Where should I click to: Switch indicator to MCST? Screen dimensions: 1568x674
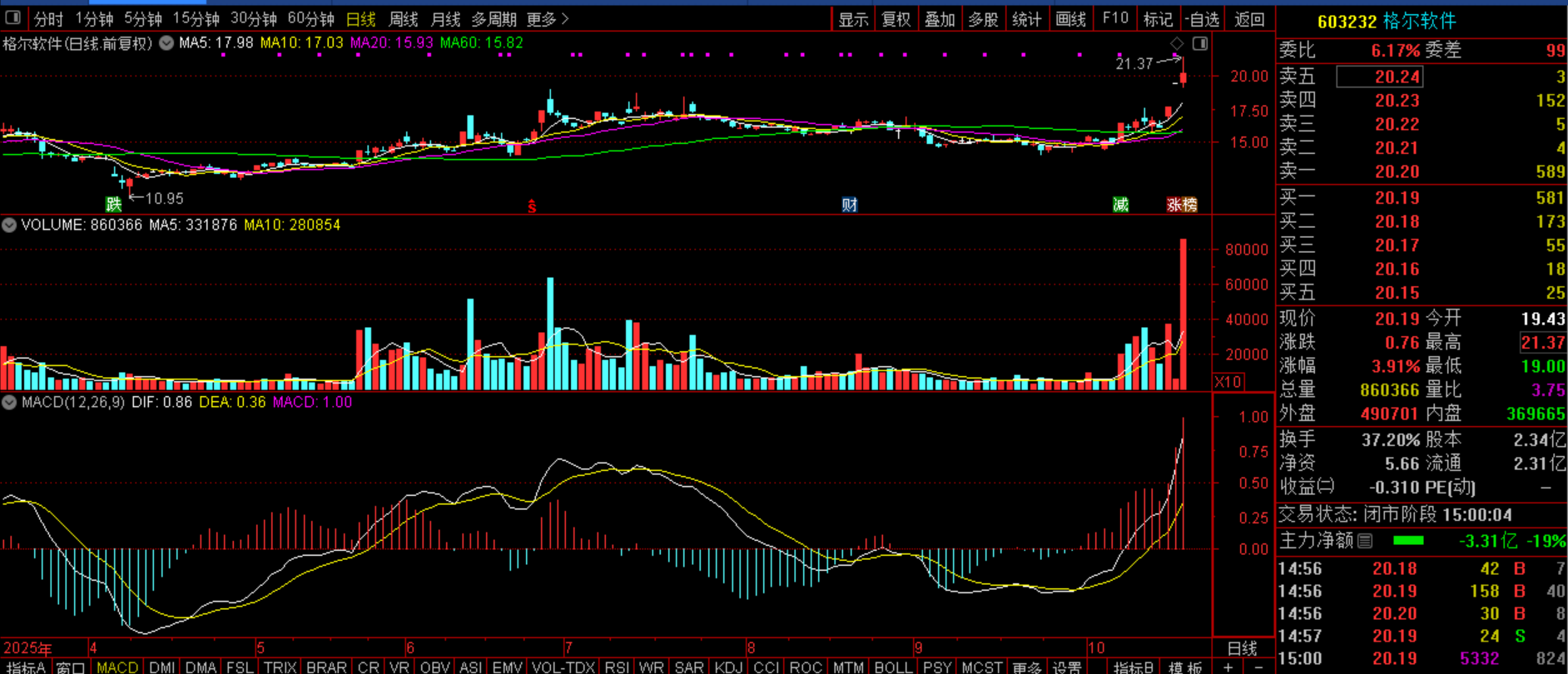click(982, 667)
